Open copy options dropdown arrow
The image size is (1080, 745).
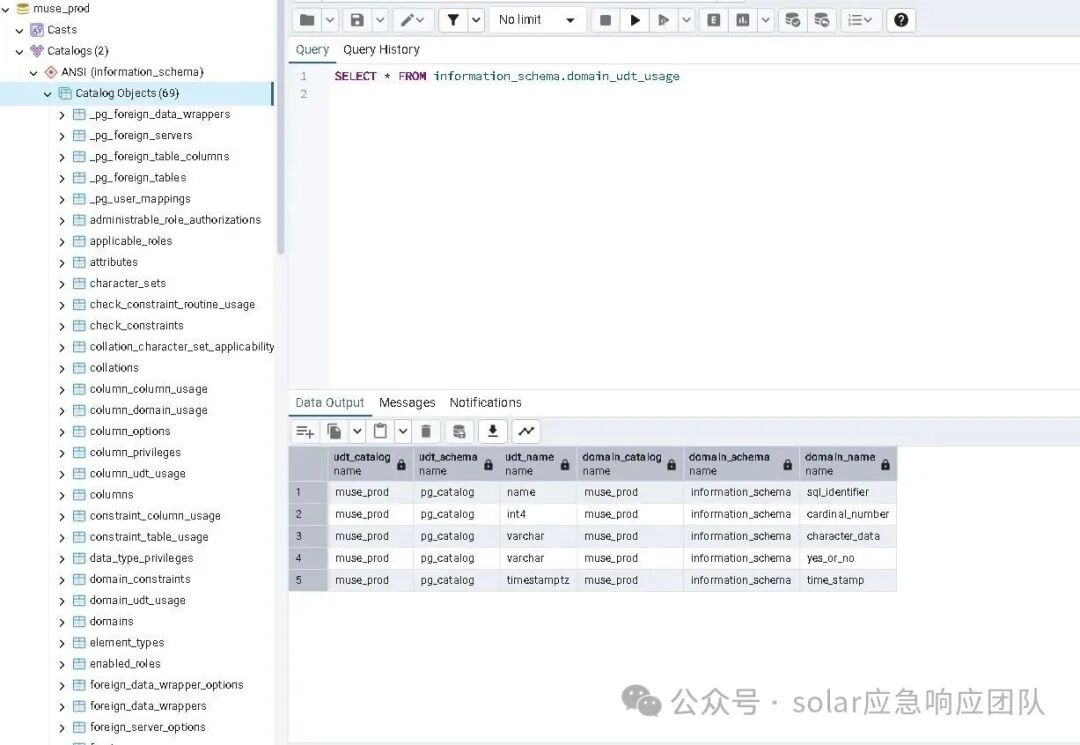[357, 432]
